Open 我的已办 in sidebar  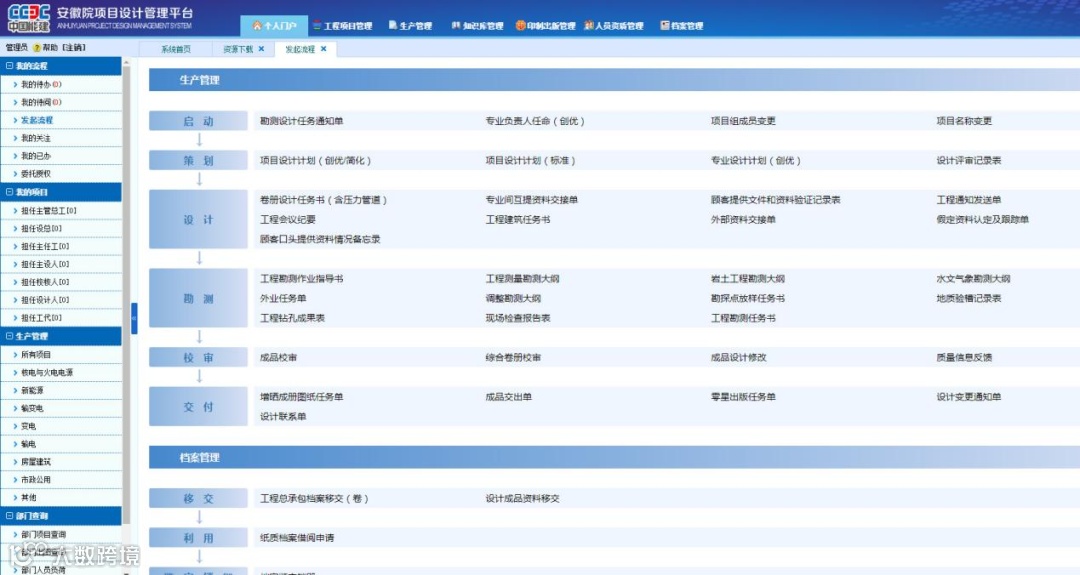[x=61, y=156]
